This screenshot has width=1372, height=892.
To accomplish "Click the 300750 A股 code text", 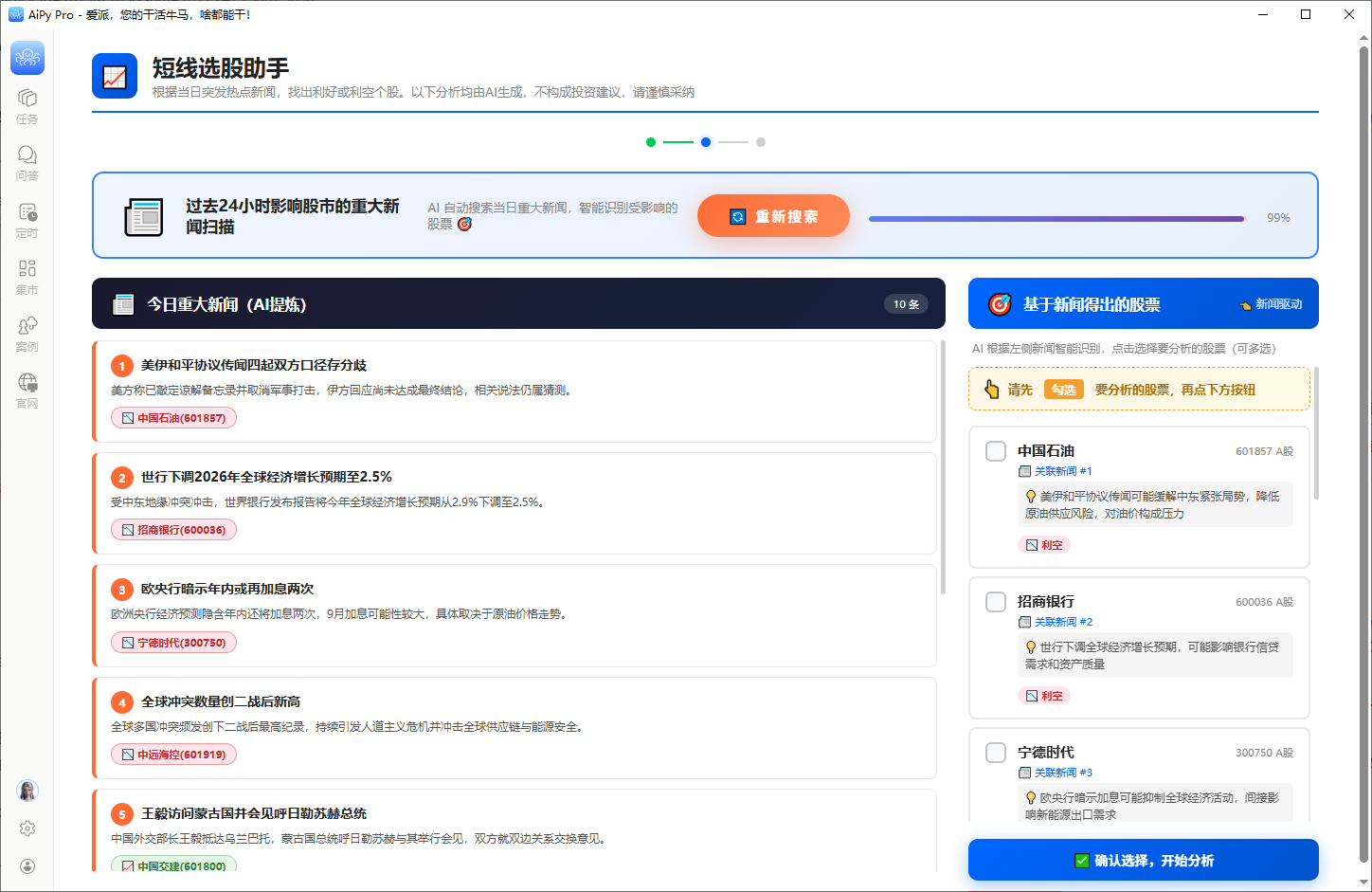I will 1264,753.
